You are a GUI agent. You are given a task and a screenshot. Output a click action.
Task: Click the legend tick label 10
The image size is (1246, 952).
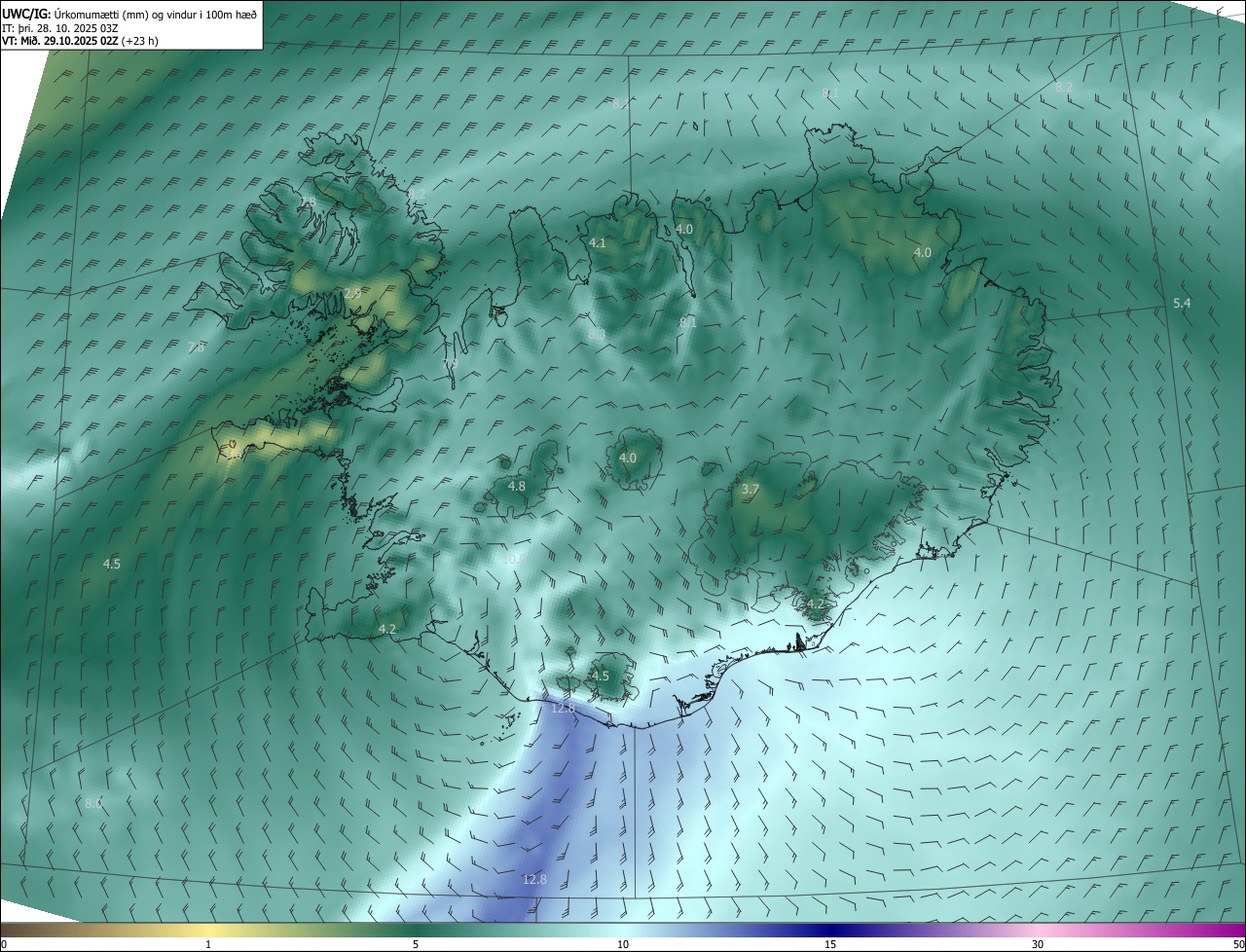(x=623, y=944)
